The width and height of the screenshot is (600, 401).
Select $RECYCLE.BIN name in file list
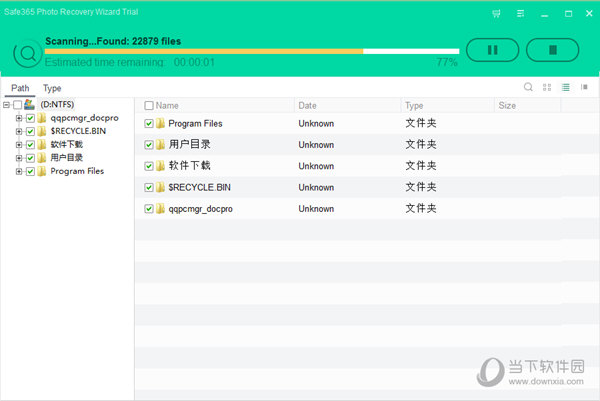[199, 187]
